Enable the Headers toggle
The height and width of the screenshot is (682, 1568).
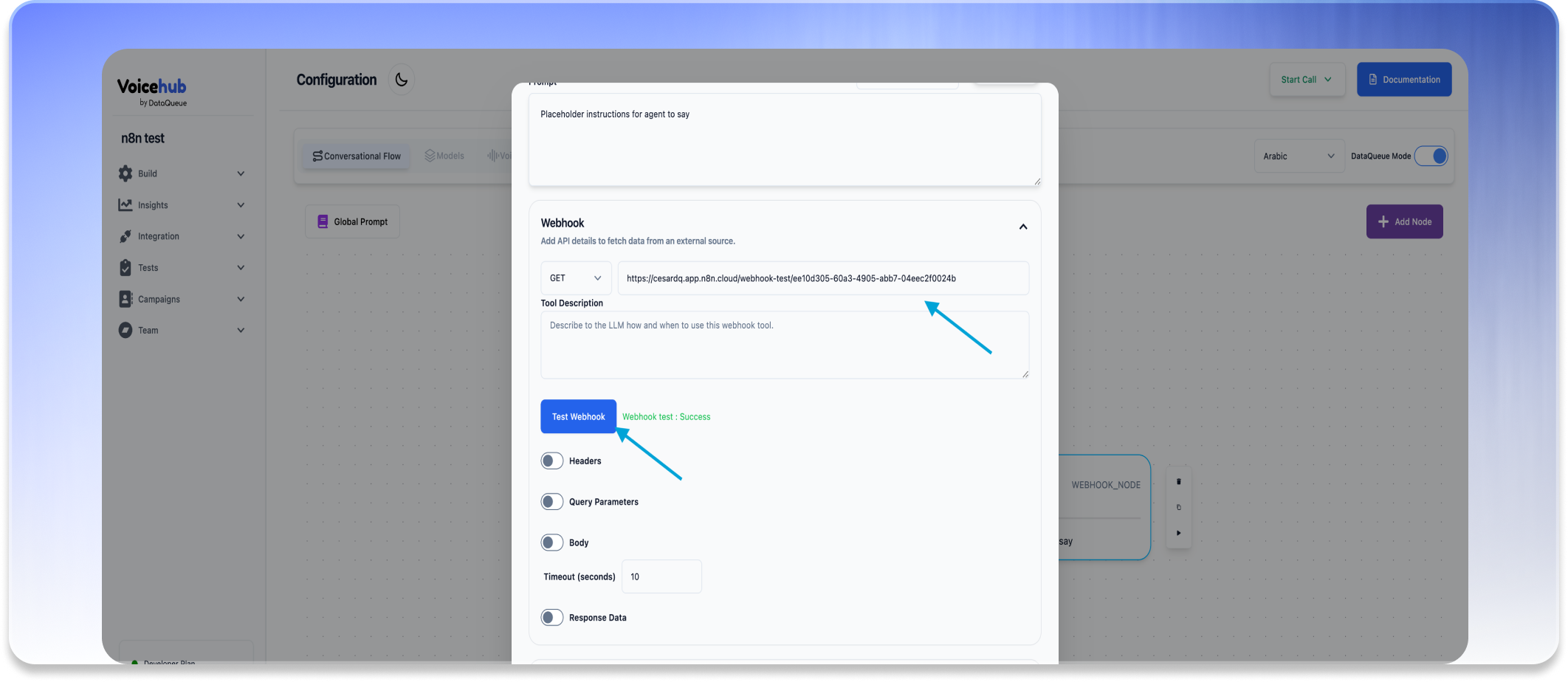[x=552, y=461]
